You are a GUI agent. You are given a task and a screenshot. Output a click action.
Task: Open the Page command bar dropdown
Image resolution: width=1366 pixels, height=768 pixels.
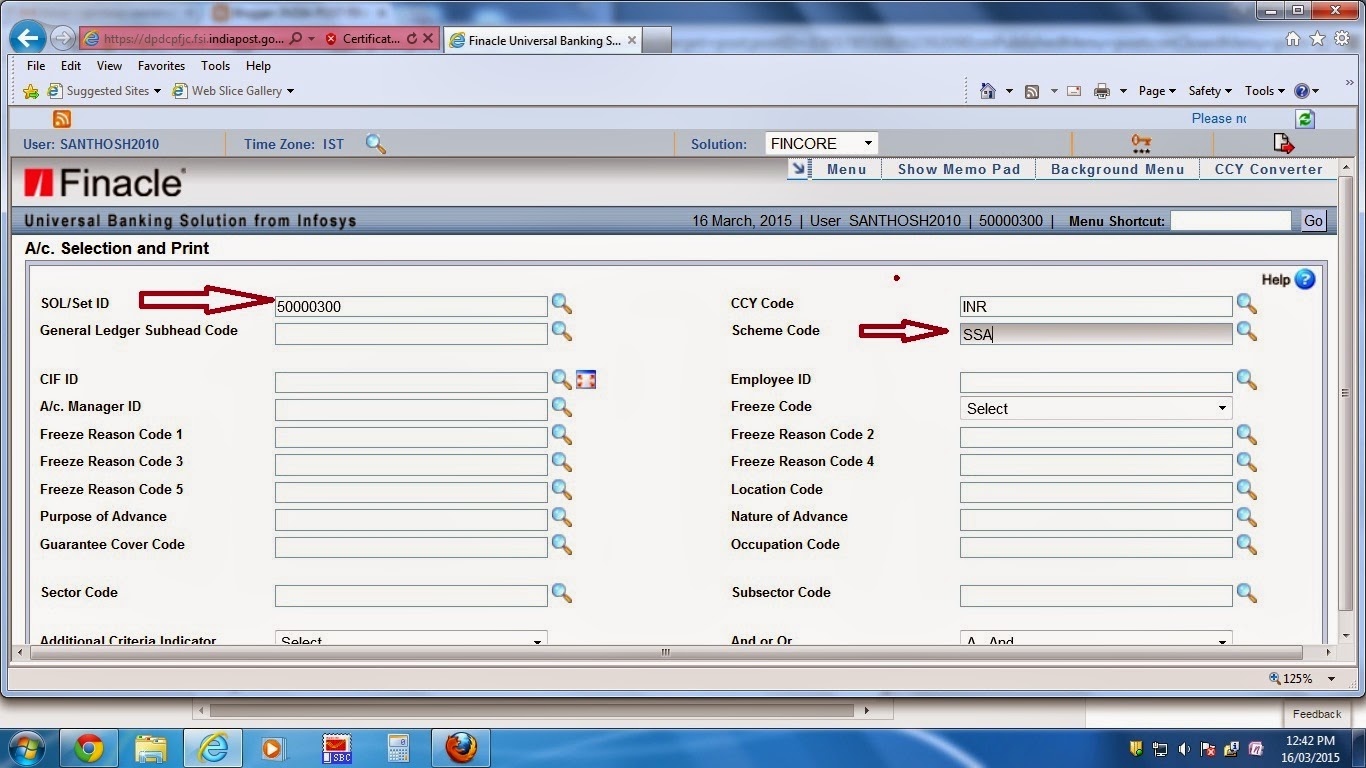[x=1157, y=91]
